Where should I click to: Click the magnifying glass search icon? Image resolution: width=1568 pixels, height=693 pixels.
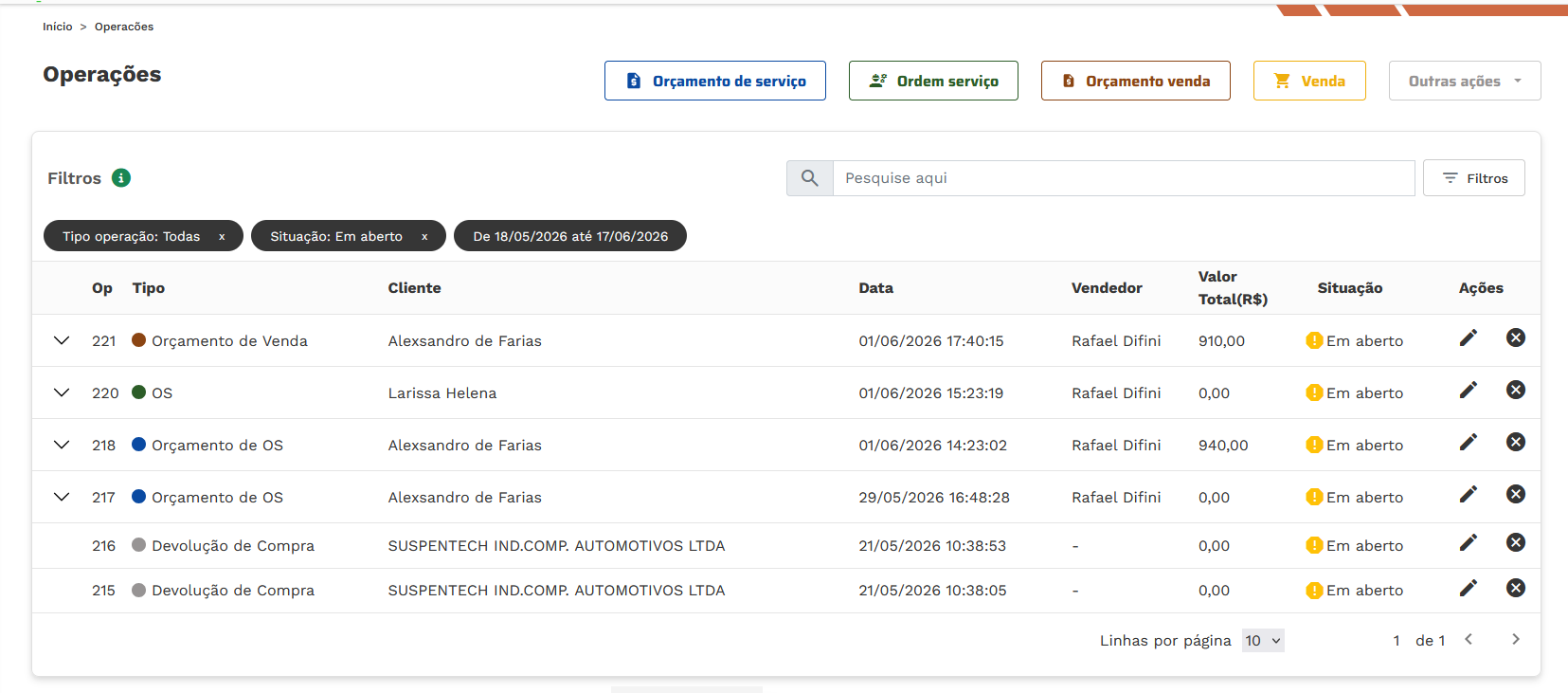tap(809, 177)
